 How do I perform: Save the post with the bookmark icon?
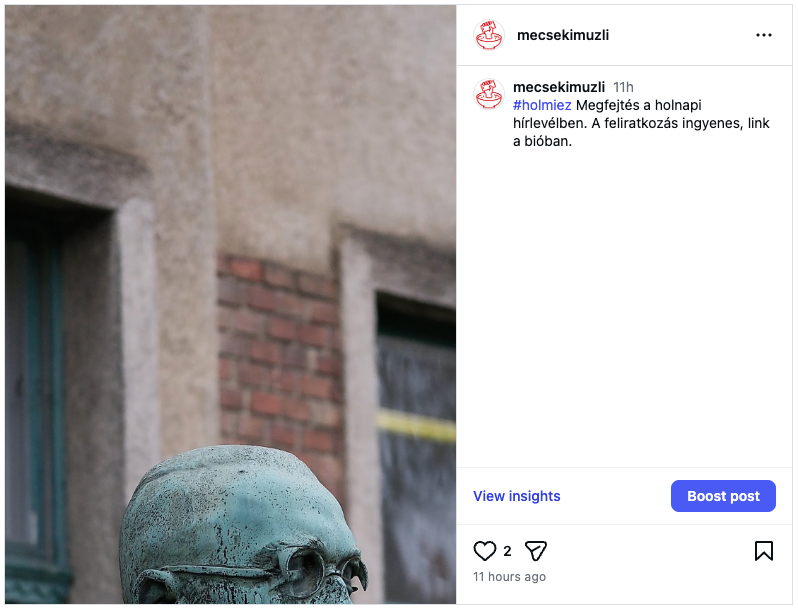(764, 551)
